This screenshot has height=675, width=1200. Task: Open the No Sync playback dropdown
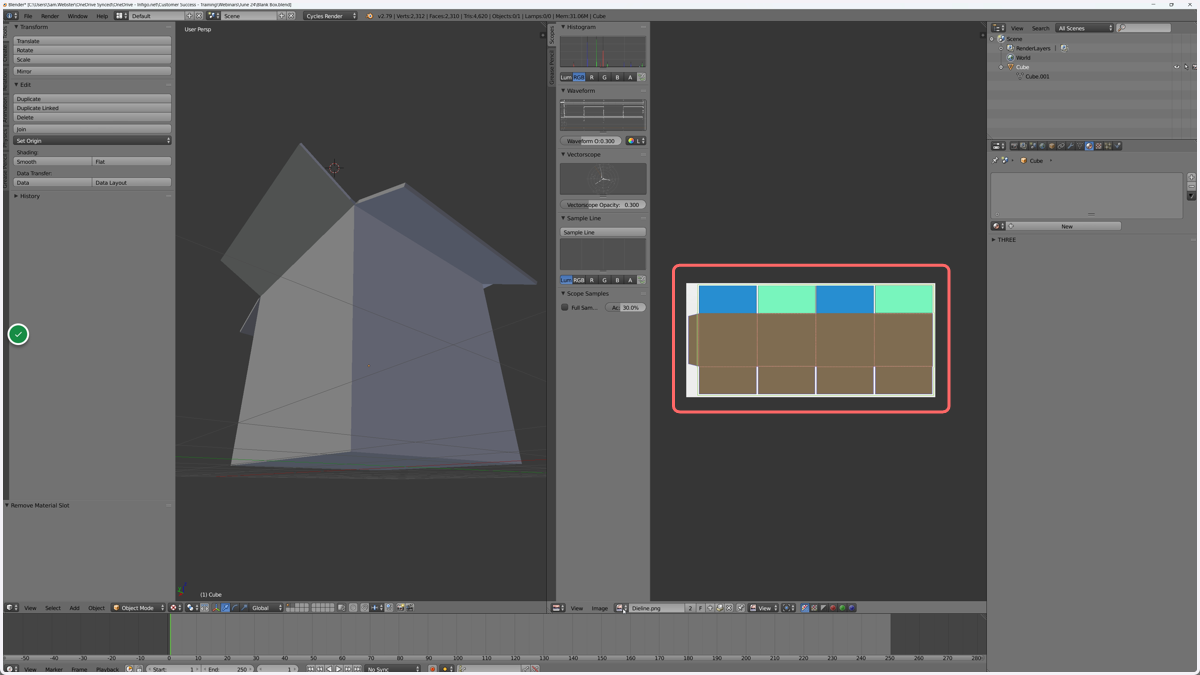pos(392,668)
